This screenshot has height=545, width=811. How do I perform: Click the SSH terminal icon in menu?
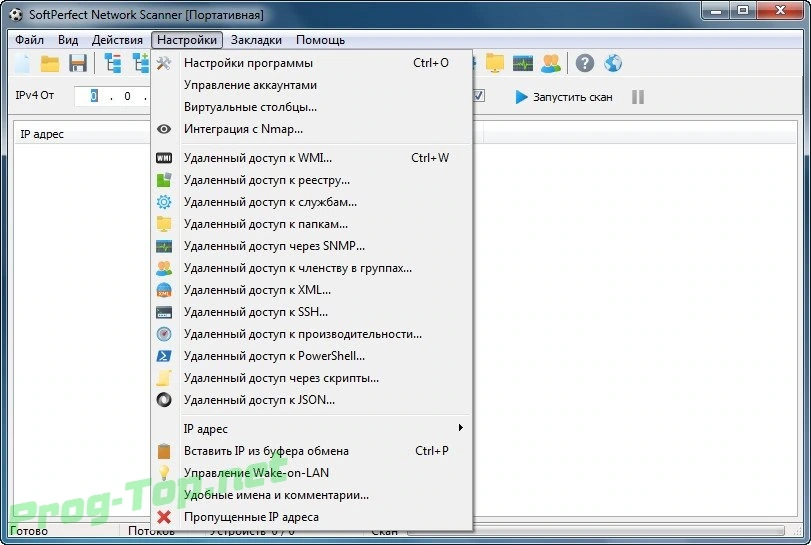click(x=164, y=312)
